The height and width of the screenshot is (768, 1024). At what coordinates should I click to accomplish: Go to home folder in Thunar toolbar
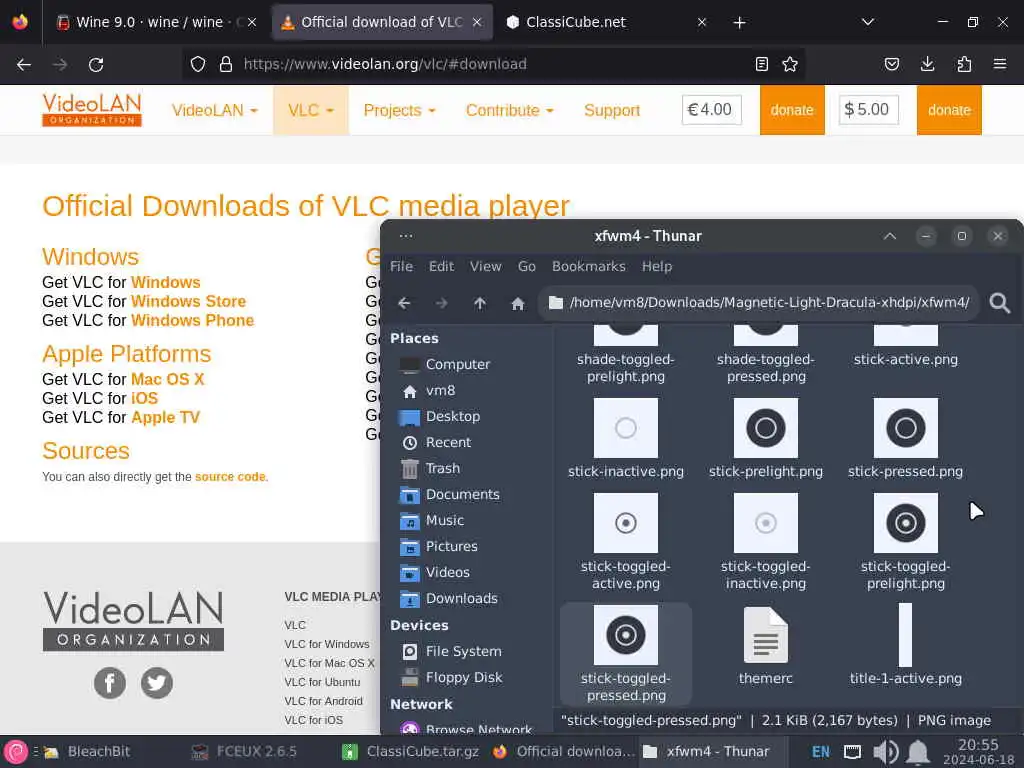tap(518, 303)
